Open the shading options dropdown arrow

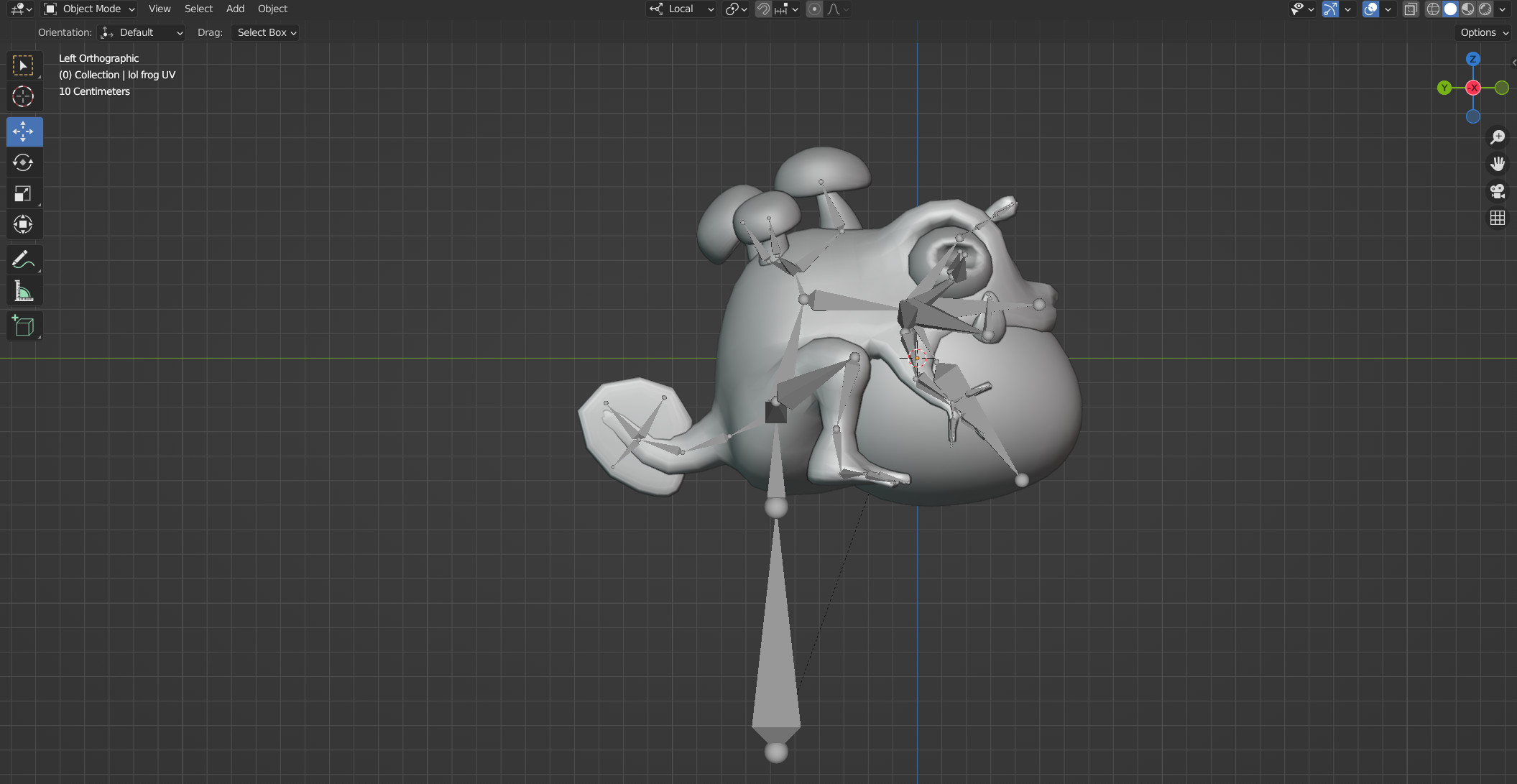(1502, 9)
